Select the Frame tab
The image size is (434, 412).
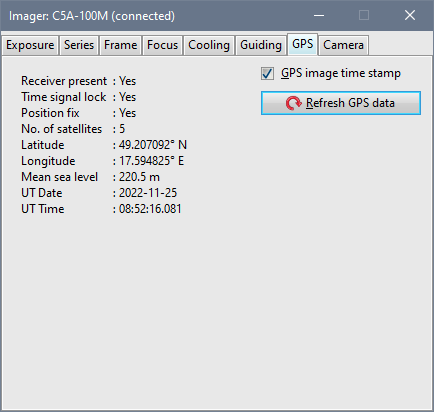click(x=120, y=45)
